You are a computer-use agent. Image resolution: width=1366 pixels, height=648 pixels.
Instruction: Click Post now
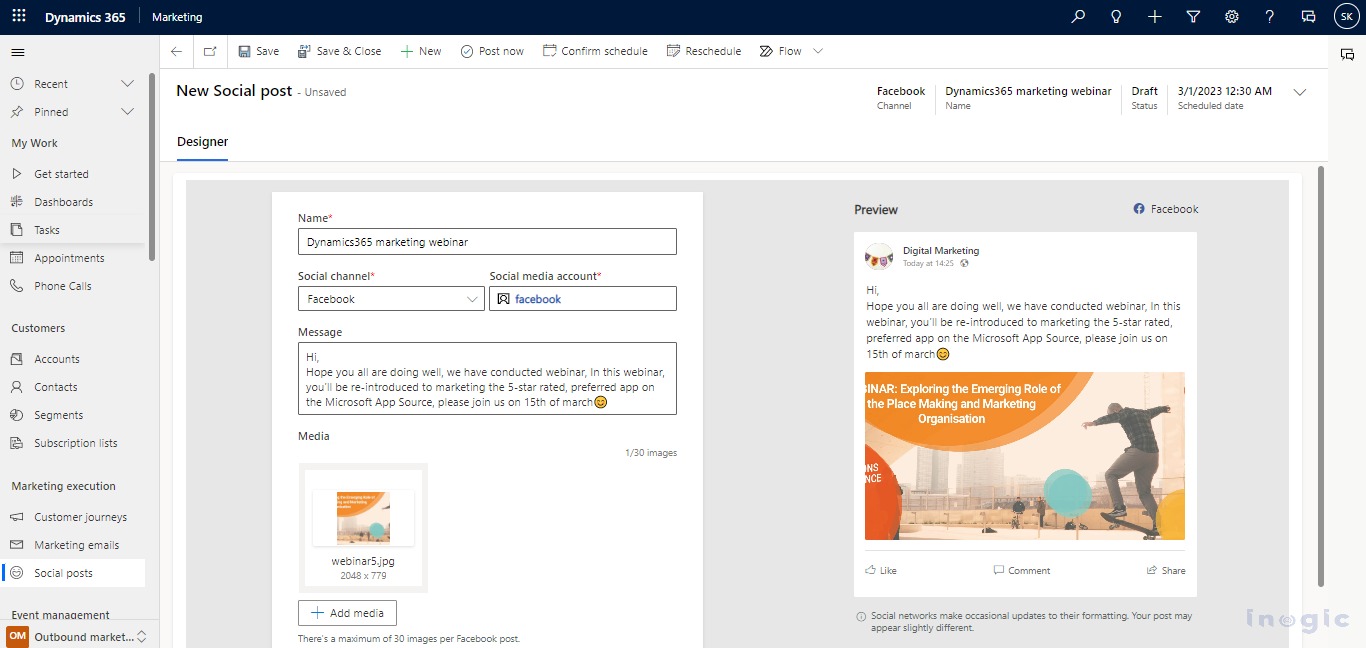(492, 51)
